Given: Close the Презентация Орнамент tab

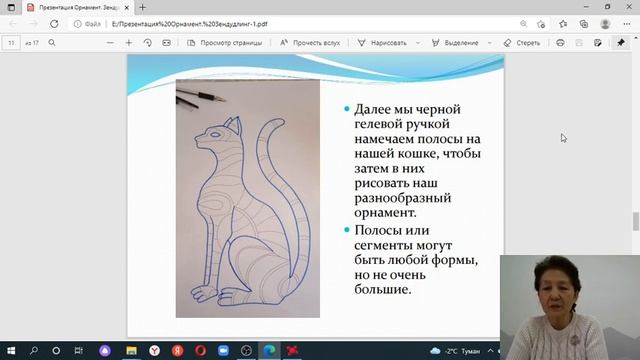Looking at the screenshot, I should (127, 7).
